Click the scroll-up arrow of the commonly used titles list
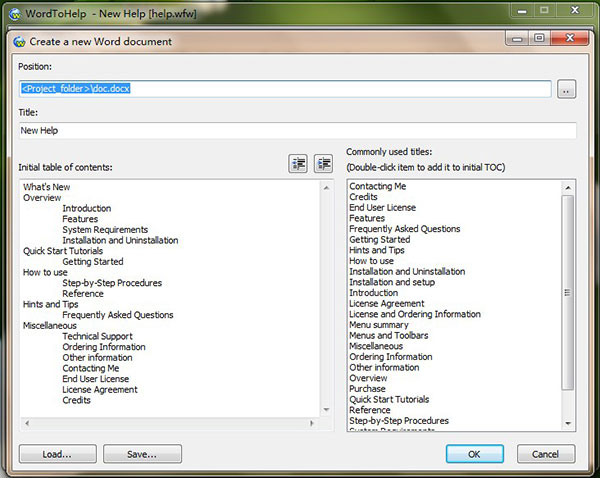The height and width of the screenshot is (478, 600). pos(568,186)
